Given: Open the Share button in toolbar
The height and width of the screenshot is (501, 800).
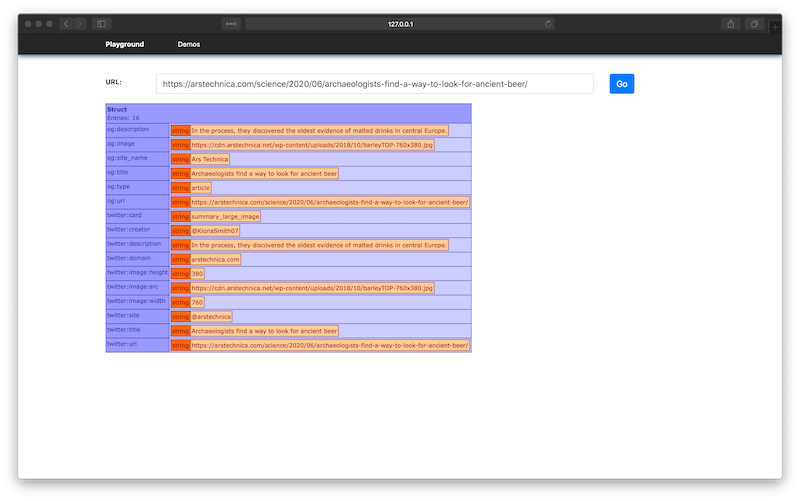Looking at the screenshot, I should [x=731, y=24].
